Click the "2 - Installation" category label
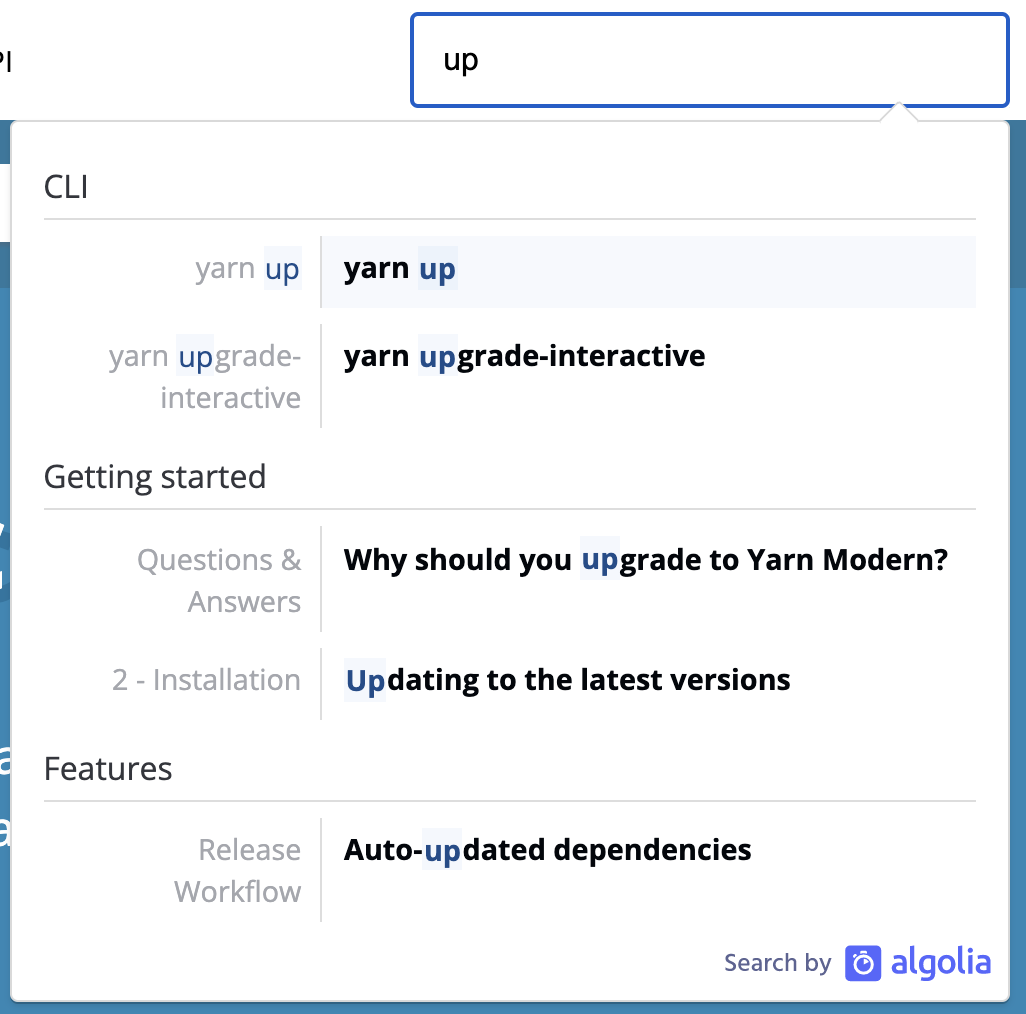The width and height of the screenshot is (1026, 1014). [206, 680]
